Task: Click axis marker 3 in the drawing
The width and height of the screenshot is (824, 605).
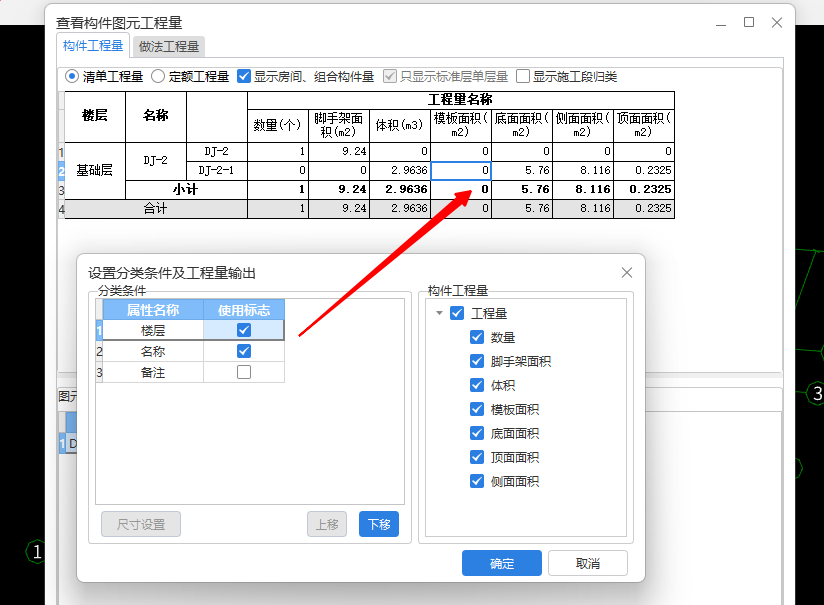Action: point(816,393)
